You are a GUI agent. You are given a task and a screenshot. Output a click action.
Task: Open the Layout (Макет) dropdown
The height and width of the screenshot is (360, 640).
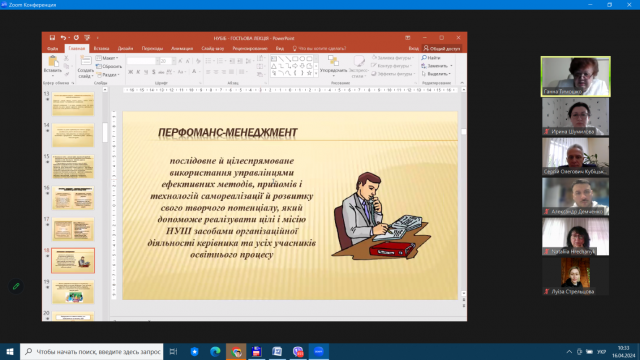(107, 58)
